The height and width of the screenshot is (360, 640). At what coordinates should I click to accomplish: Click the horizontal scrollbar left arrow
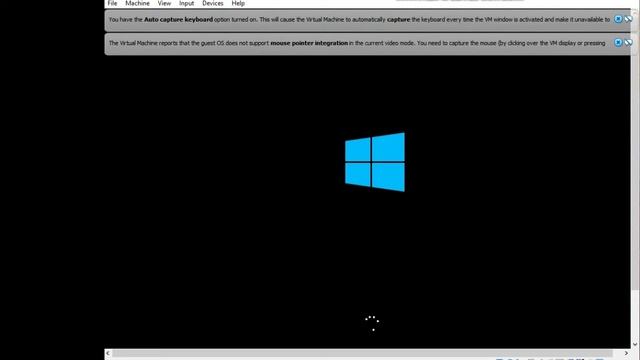click(x=108, y=353)
